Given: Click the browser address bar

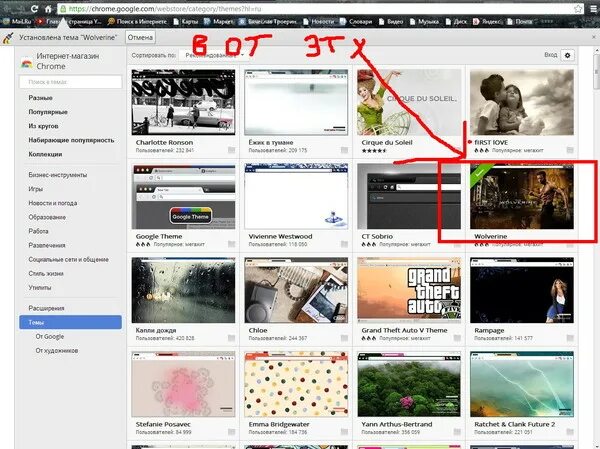Looking at the screenshot, I should (321, 8).
